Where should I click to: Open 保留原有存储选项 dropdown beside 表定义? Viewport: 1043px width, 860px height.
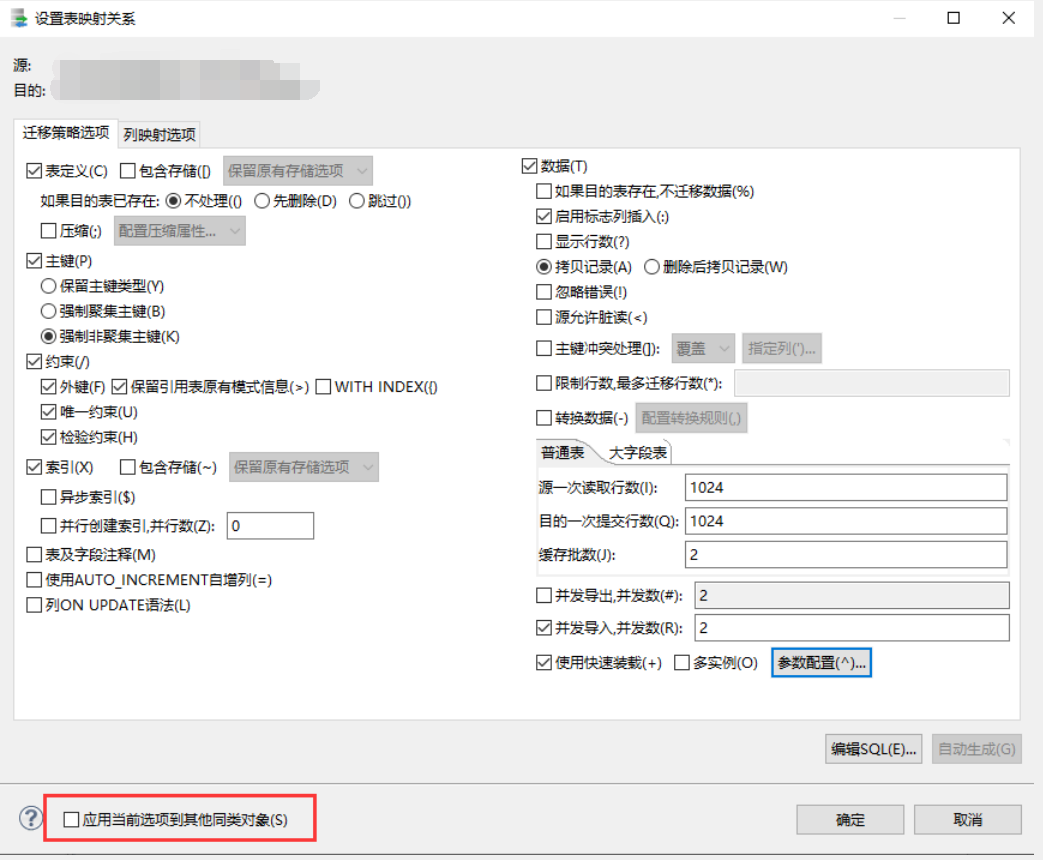click(x=297, y=171)
